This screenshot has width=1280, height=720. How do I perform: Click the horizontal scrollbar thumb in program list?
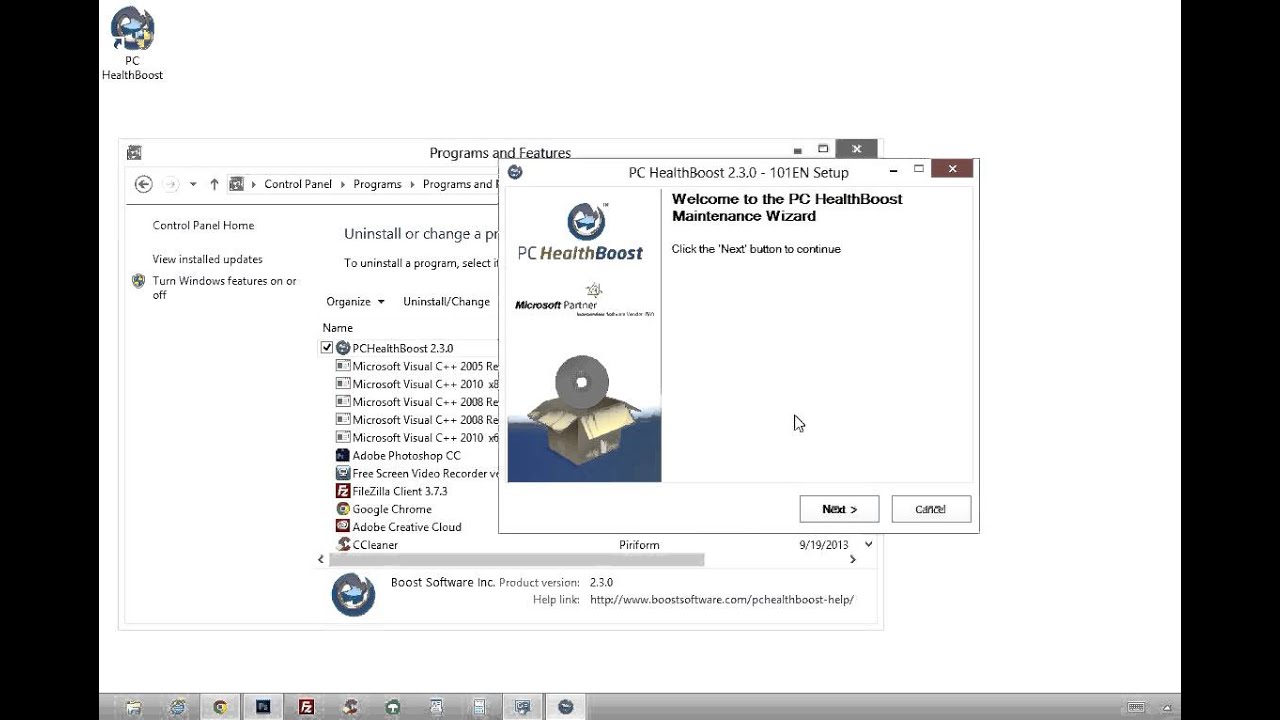point(516,560)
